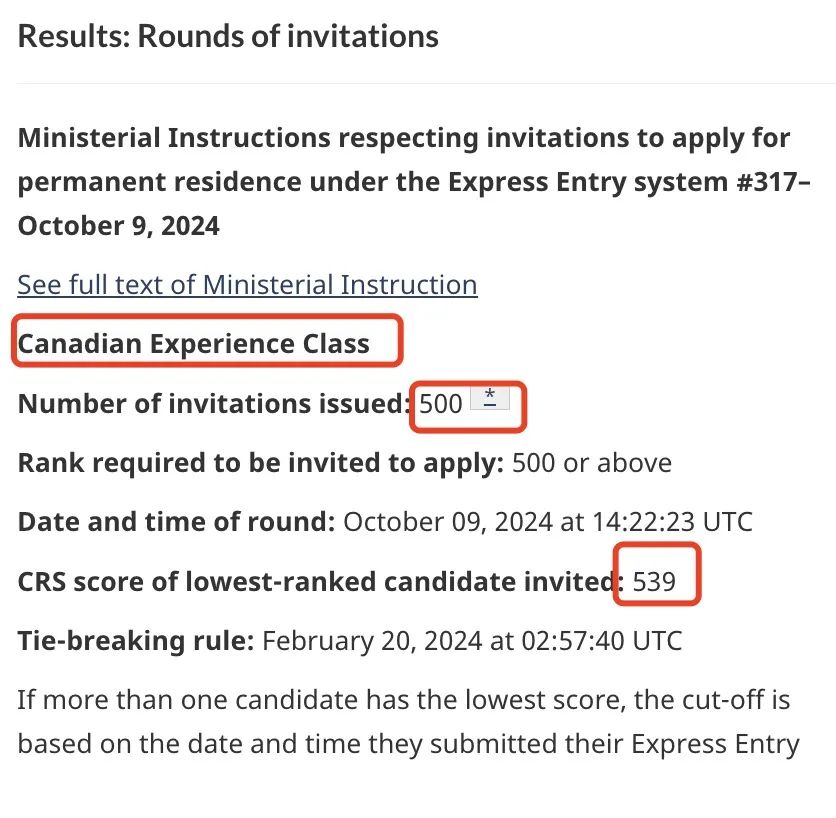Click the Date and time of round label
Screen dimensions: 836x818
click(176, 522)
